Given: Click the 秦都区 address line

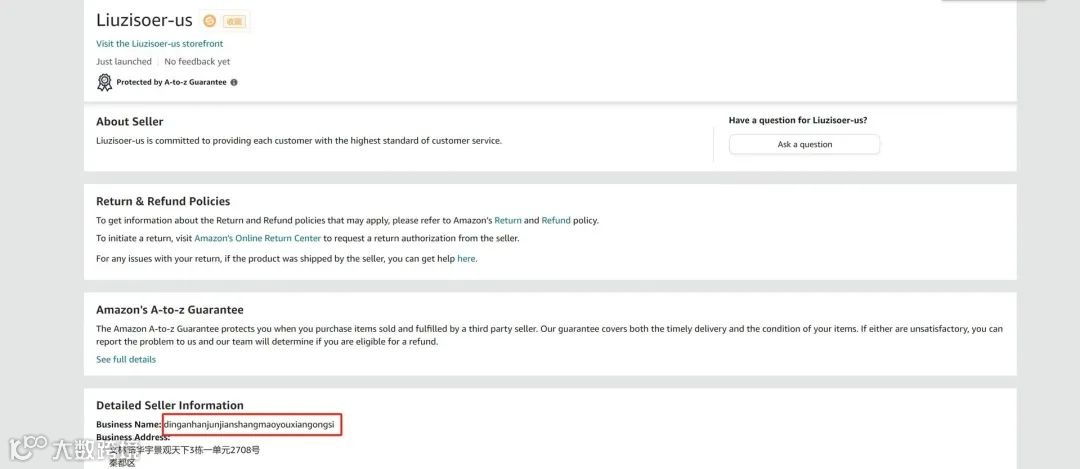Looking at the screenshot, I should coord(123,463).
